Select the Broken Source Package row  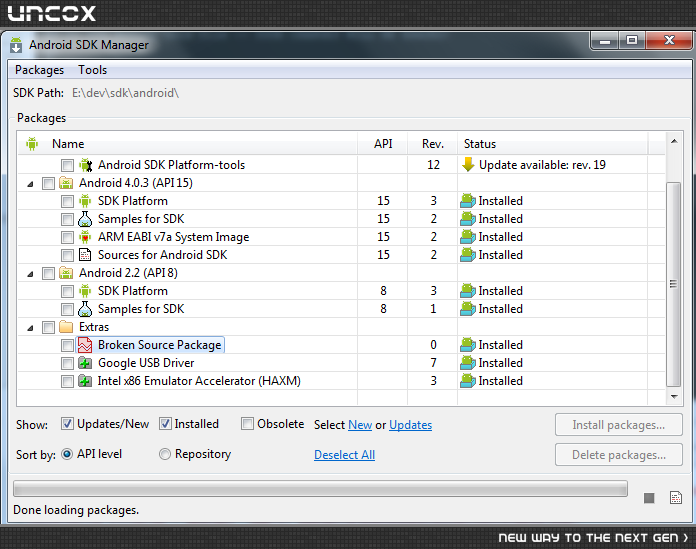pos(341,345)
